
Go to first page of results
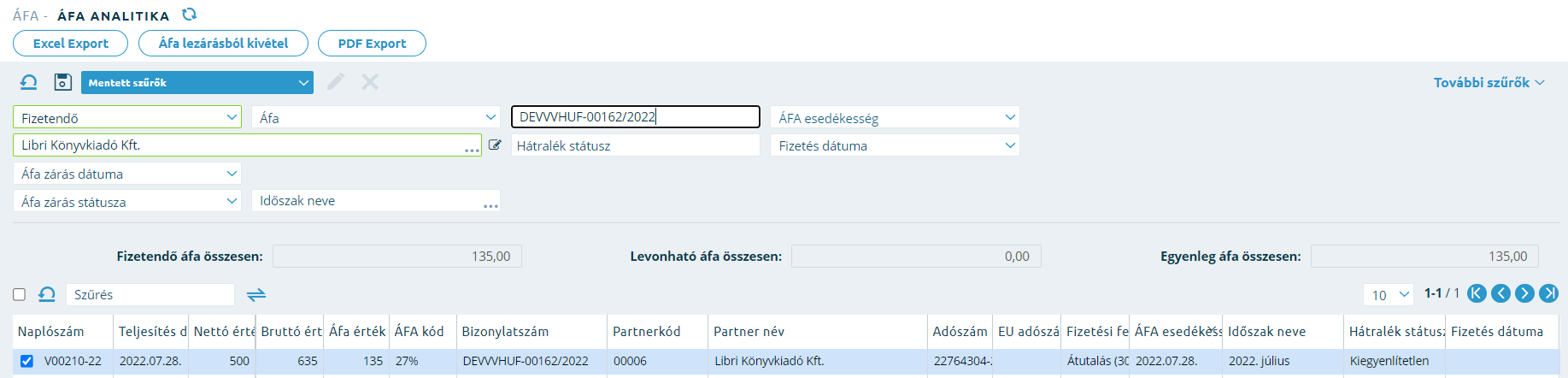[x=1477, y=293]
